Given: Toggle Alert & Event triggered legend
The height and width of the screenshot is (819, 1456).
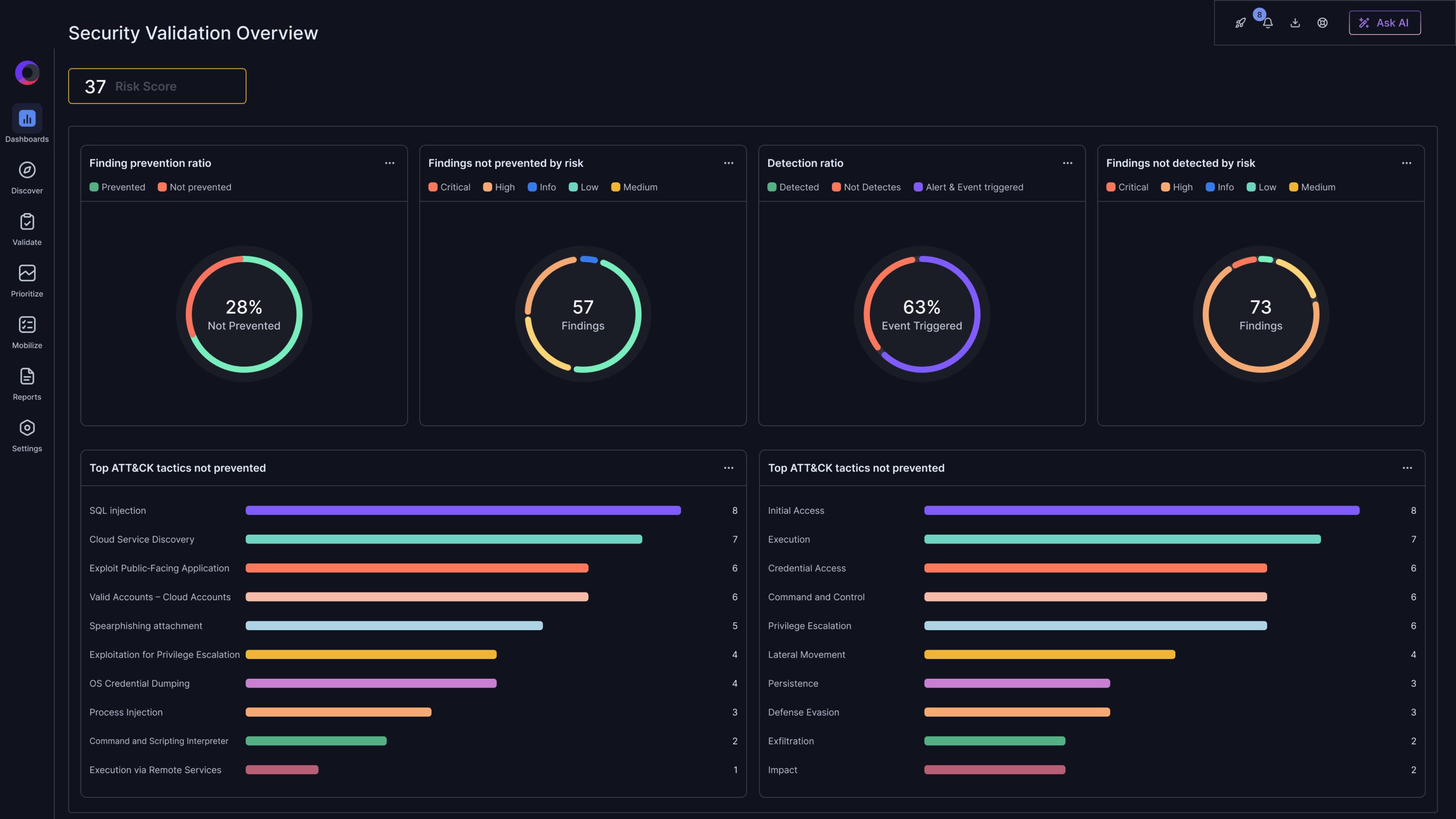Looking at the screenshot, I should (x=968, y=187).
